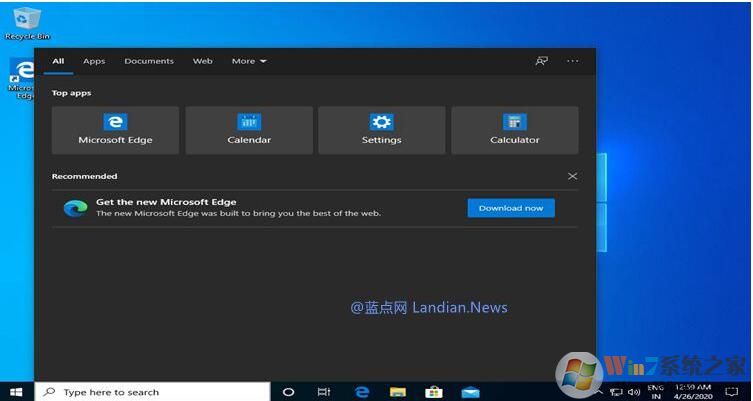Dismiss the Recommended section with X
753x401 pixels.
pos(572,176)
